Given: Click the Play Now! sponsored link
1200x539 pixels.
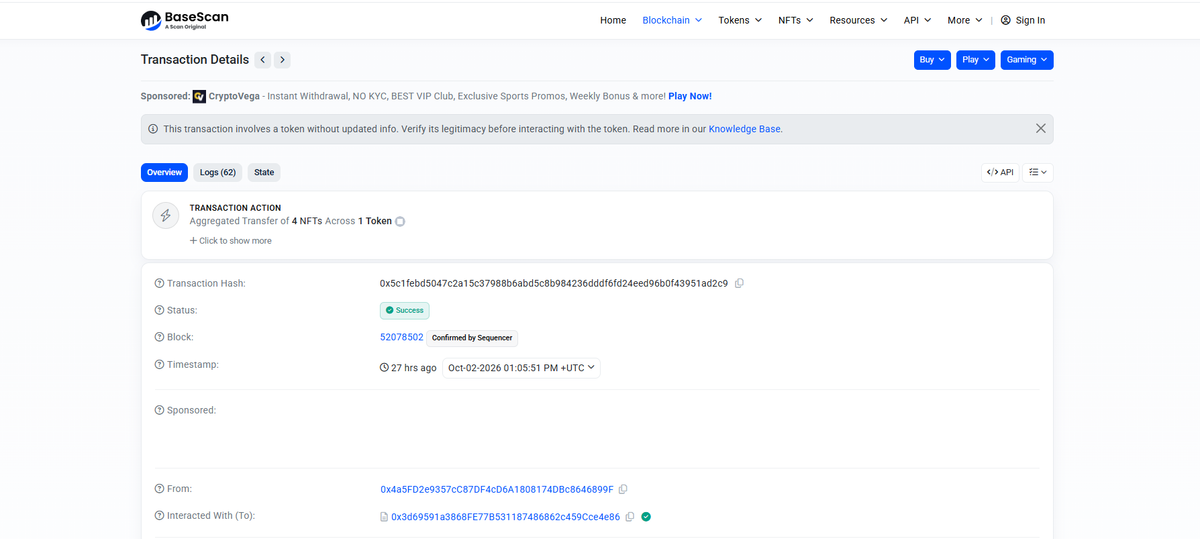Looking at the screenshot, I should (690, 96).
